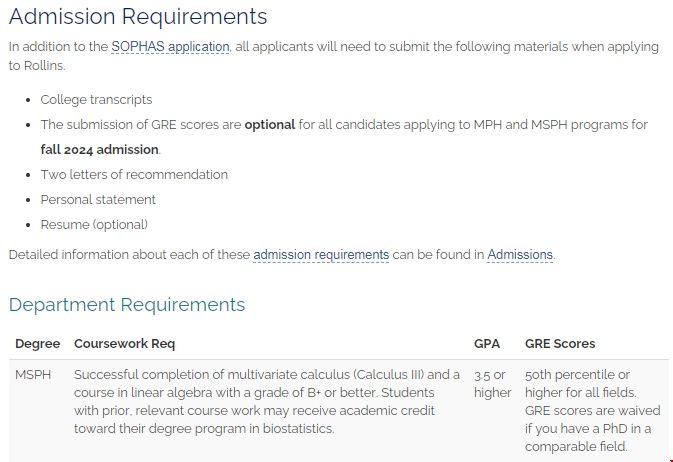Click the Personal statement list item

click(x=98, y=200)
